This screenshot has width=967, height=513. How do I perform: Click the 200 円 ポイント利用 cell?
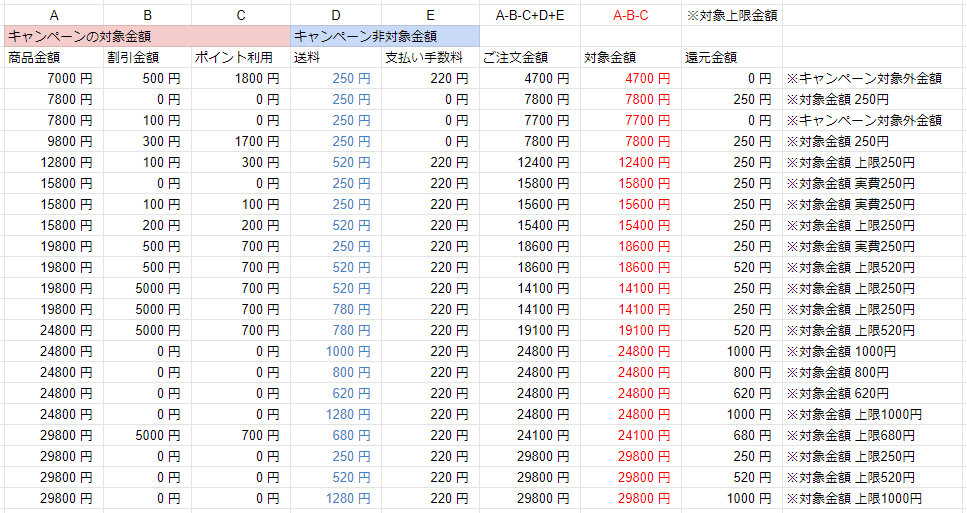(241, 225)
